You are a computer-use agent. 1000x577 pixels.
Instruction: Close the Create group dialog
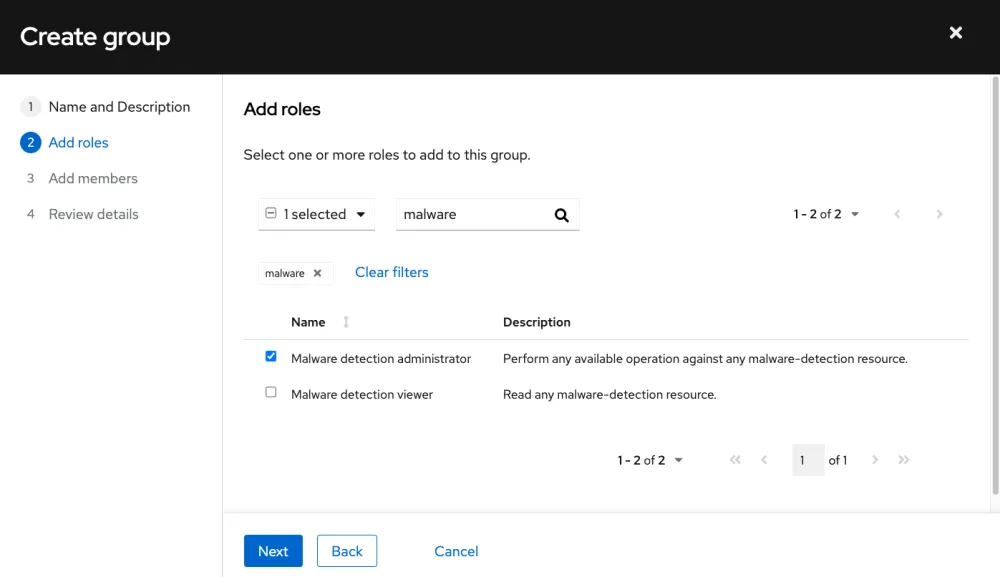pos(956,32)
